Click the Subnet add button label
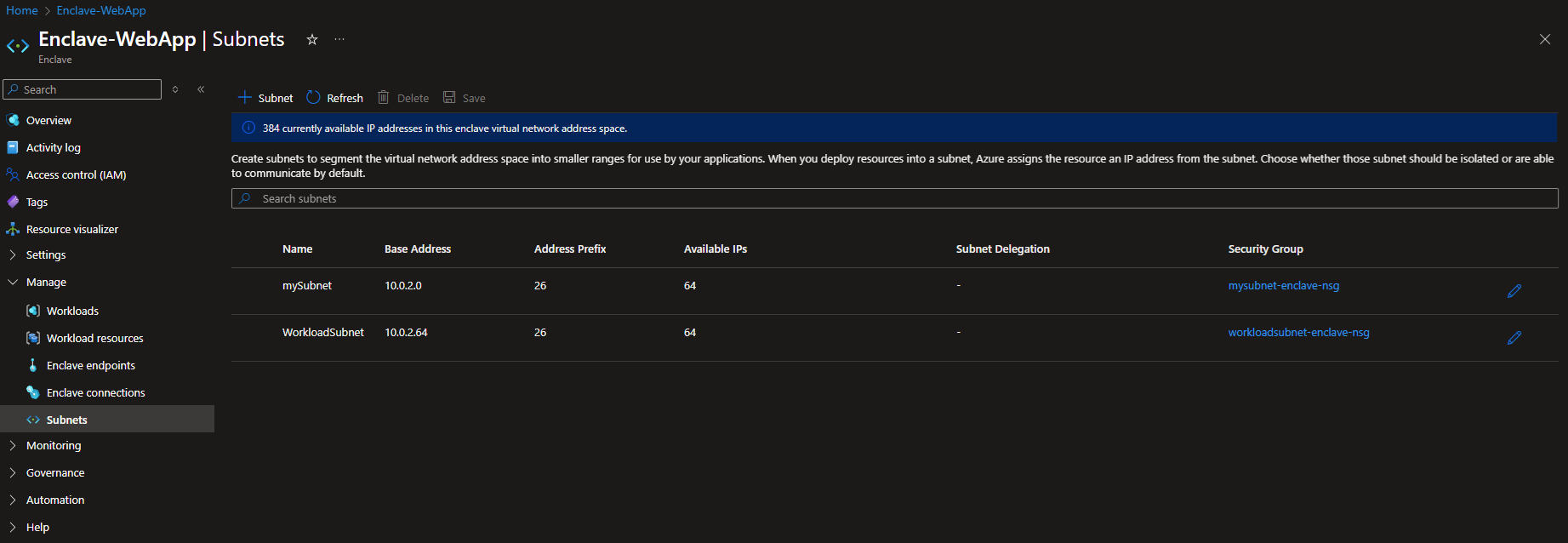1568x543 pixels. 276,98
